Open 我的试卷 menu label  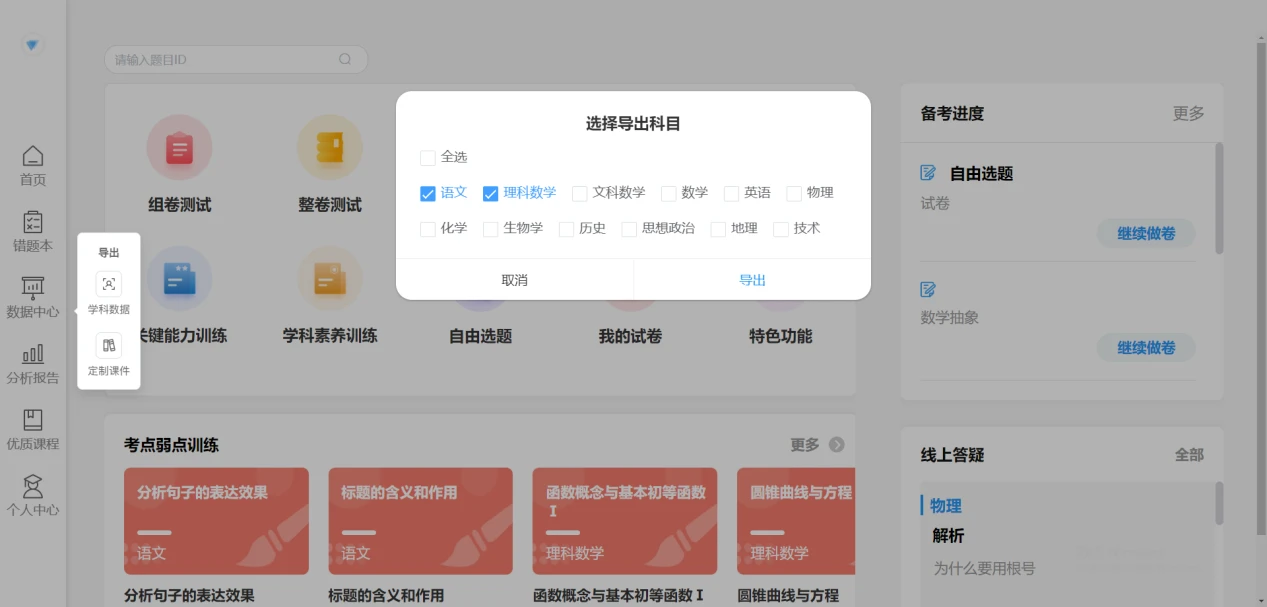[630, 337]
